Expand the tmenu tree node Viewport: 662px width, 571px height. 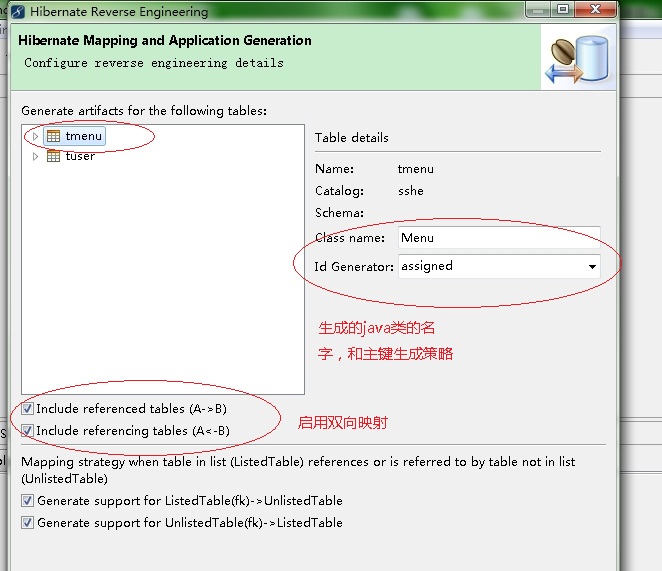click(x=35, y=136)
